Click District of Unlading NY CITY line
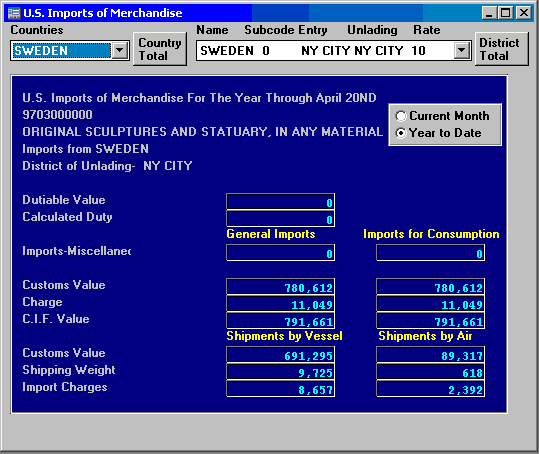This screenshot has width=539, height=454. [107, 166]
